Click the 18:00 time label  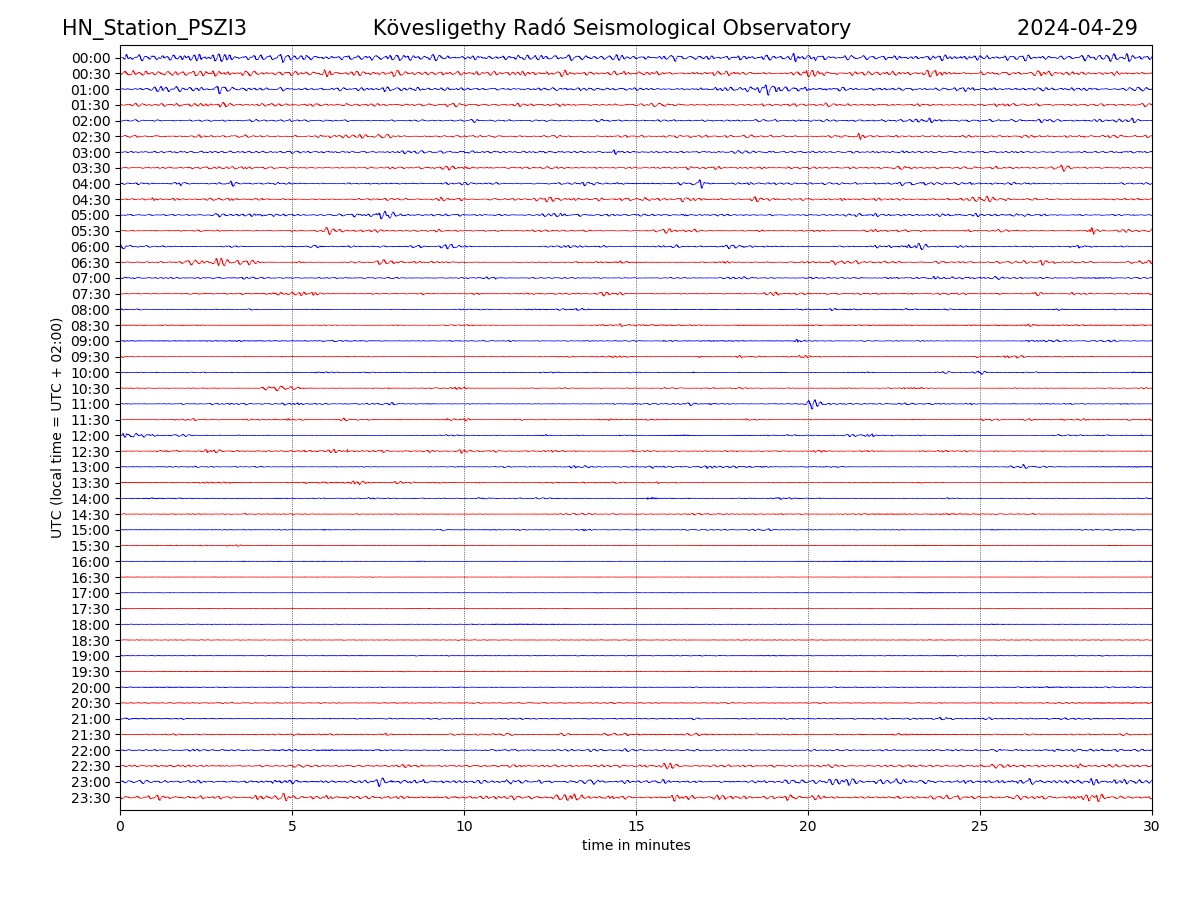click(x=91, y=625)
